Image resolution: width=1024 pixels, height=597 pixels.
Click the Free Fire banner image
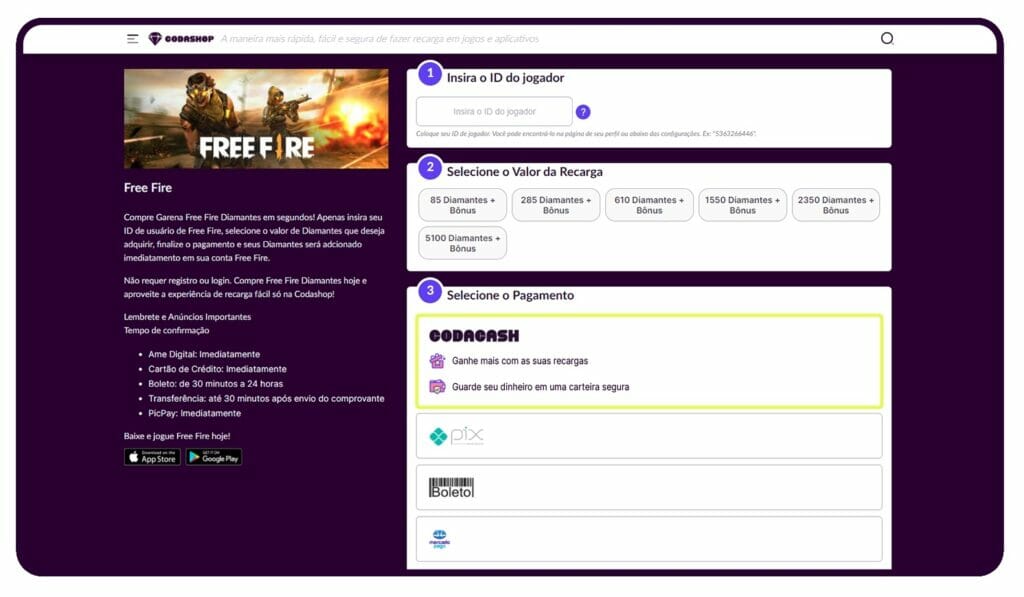[256, 118]
